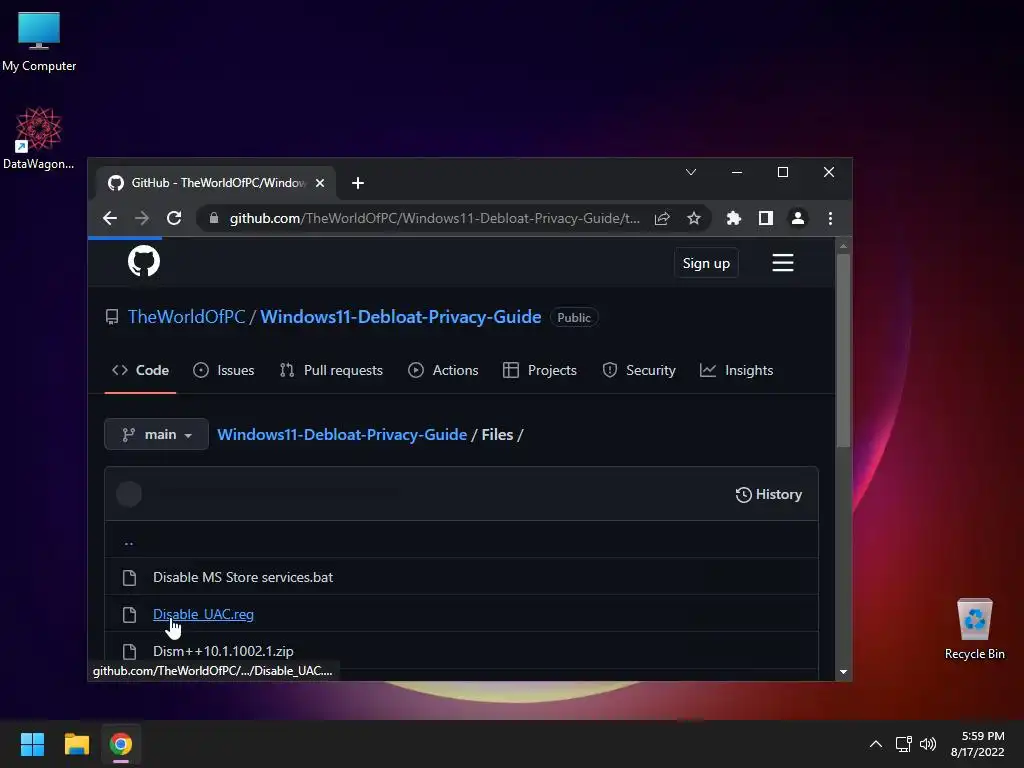Click the network tray icon
Viewport: 1024px width, 768px height.
pyautogui.click(x=903, y=744)
